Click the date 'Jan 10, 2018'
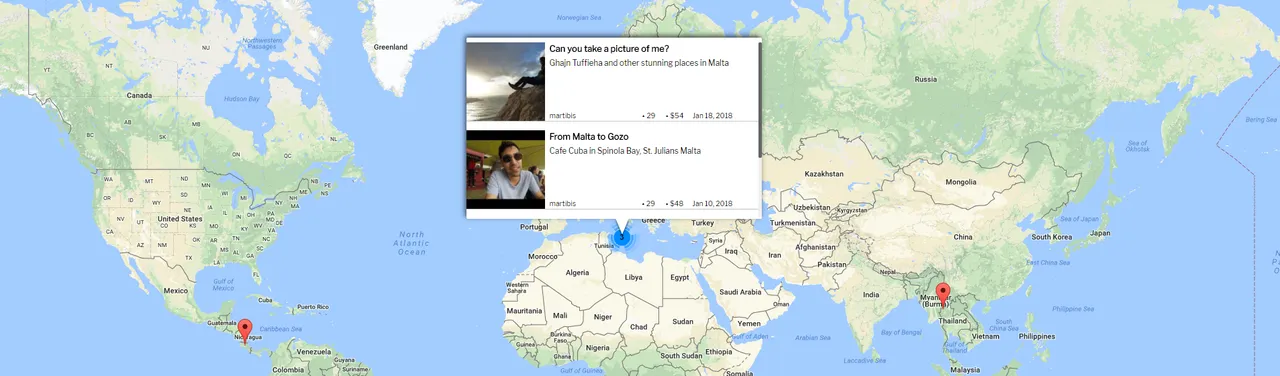1280x376 pixels. (712, 203)
